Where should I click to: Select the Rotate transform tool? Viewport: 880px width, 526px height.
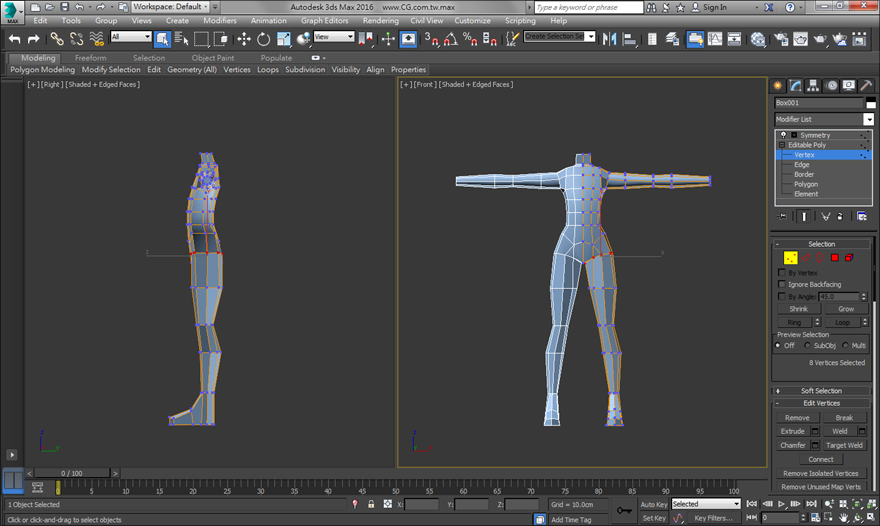click(263, 39)
